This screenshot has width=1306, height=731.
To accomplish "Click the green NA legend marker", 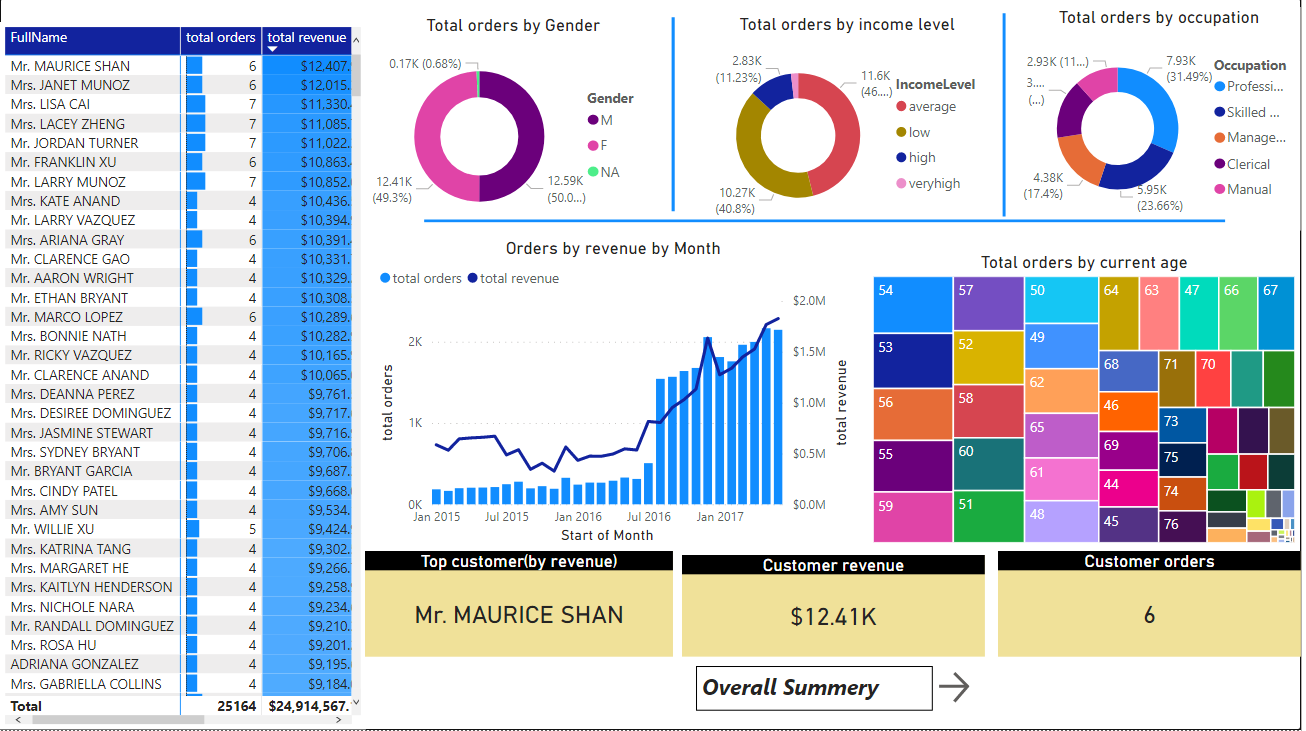I will coord(592,170).
